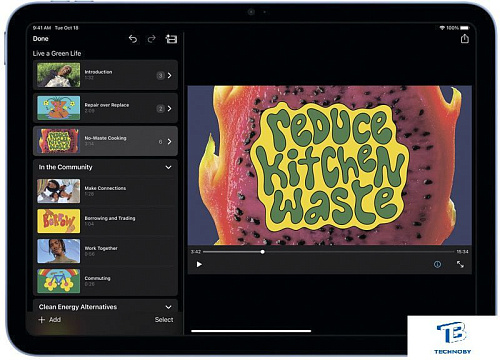Expand the Clean Energy Alternatives section
500x360 pixels.
(x=168, y=307)
